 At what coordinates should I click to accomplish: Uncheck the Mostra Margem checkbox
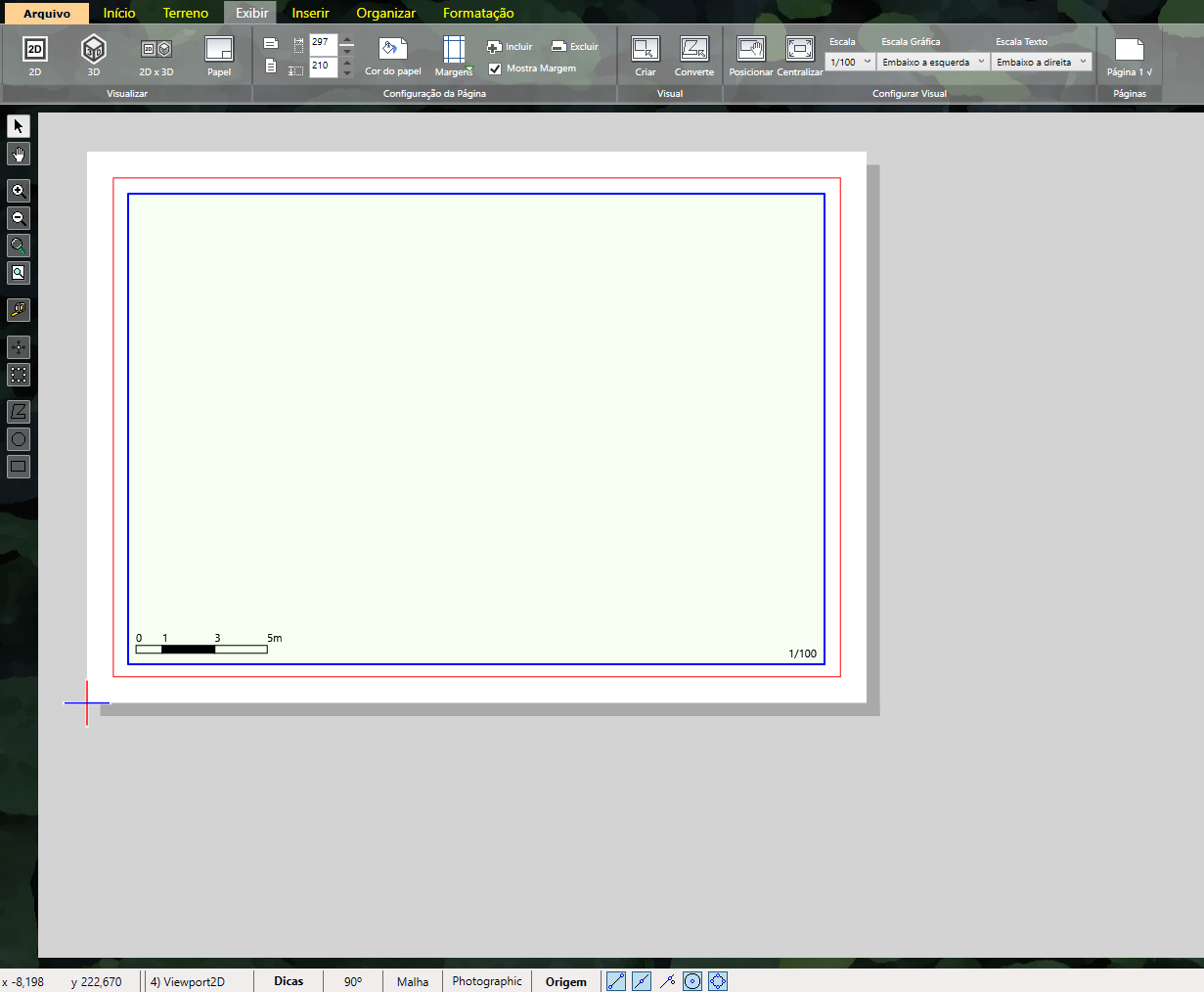[495, 68]
